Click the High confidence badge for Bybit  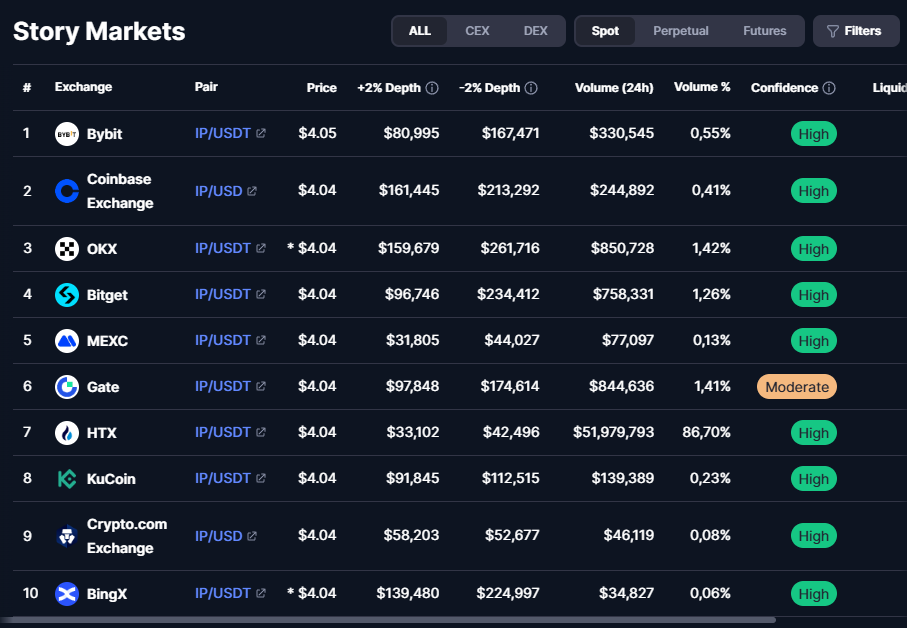814,134
